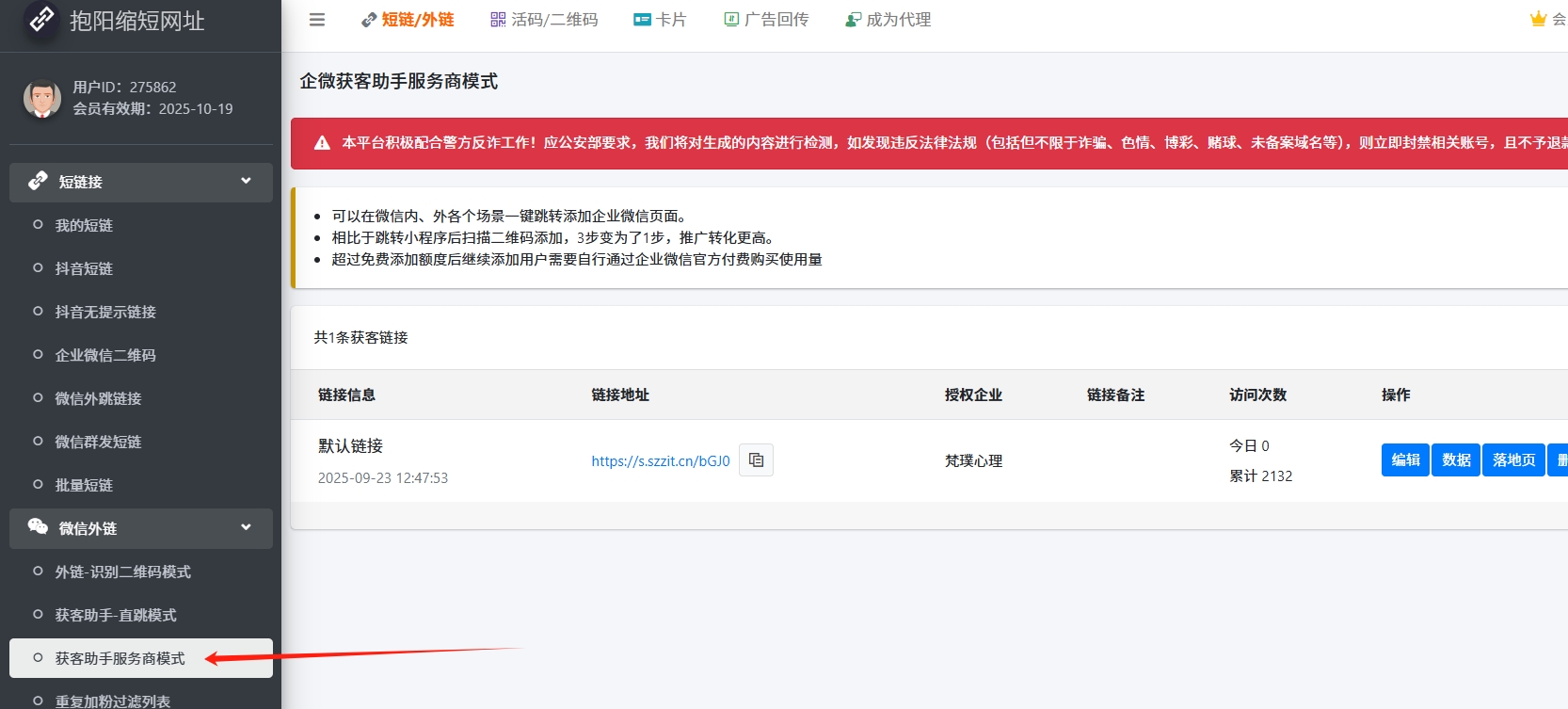Click the user avatar picture
1568x709 pixels.
point(41,99)
